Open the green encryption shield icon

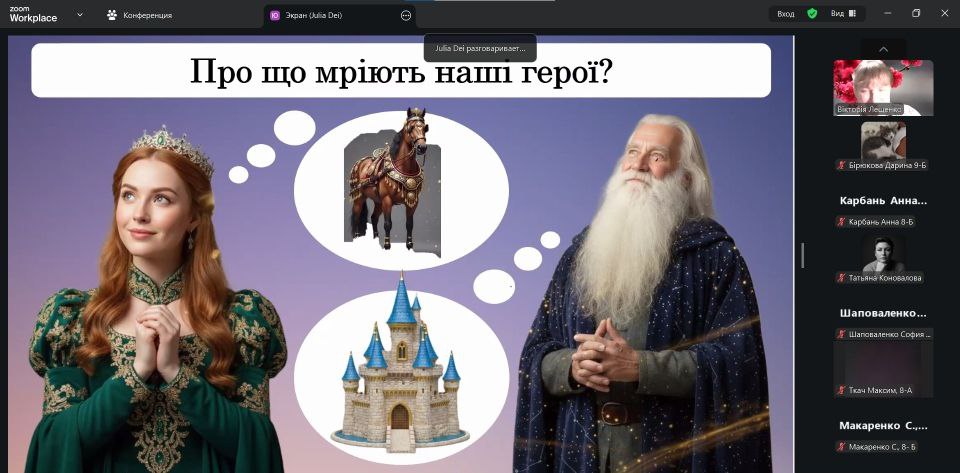coord(812,14)
